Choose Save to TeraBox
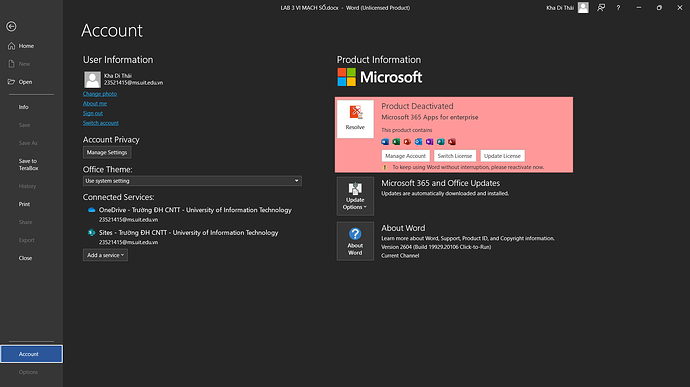690x387 pixels. click(x=28, y=165)
